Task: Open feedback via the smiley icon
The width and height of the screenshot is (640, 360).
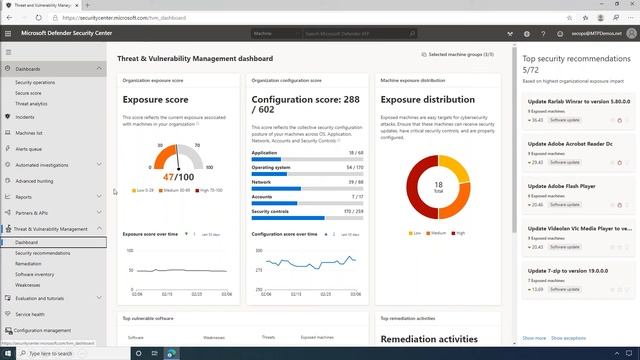Action: coord(560,34)
